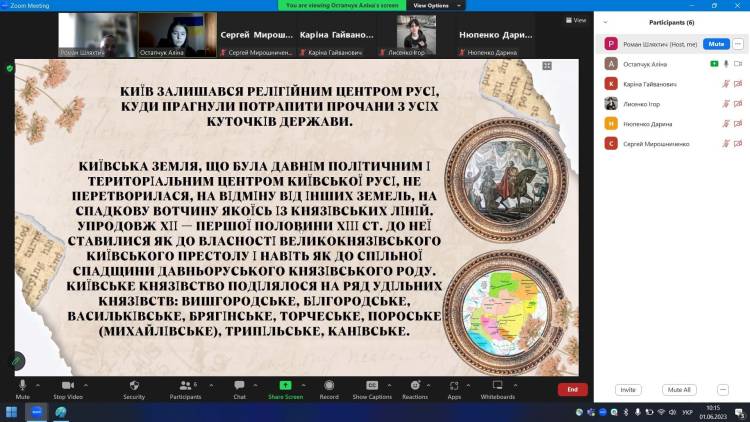Open the Apps icon

click(x=454, y=386)
